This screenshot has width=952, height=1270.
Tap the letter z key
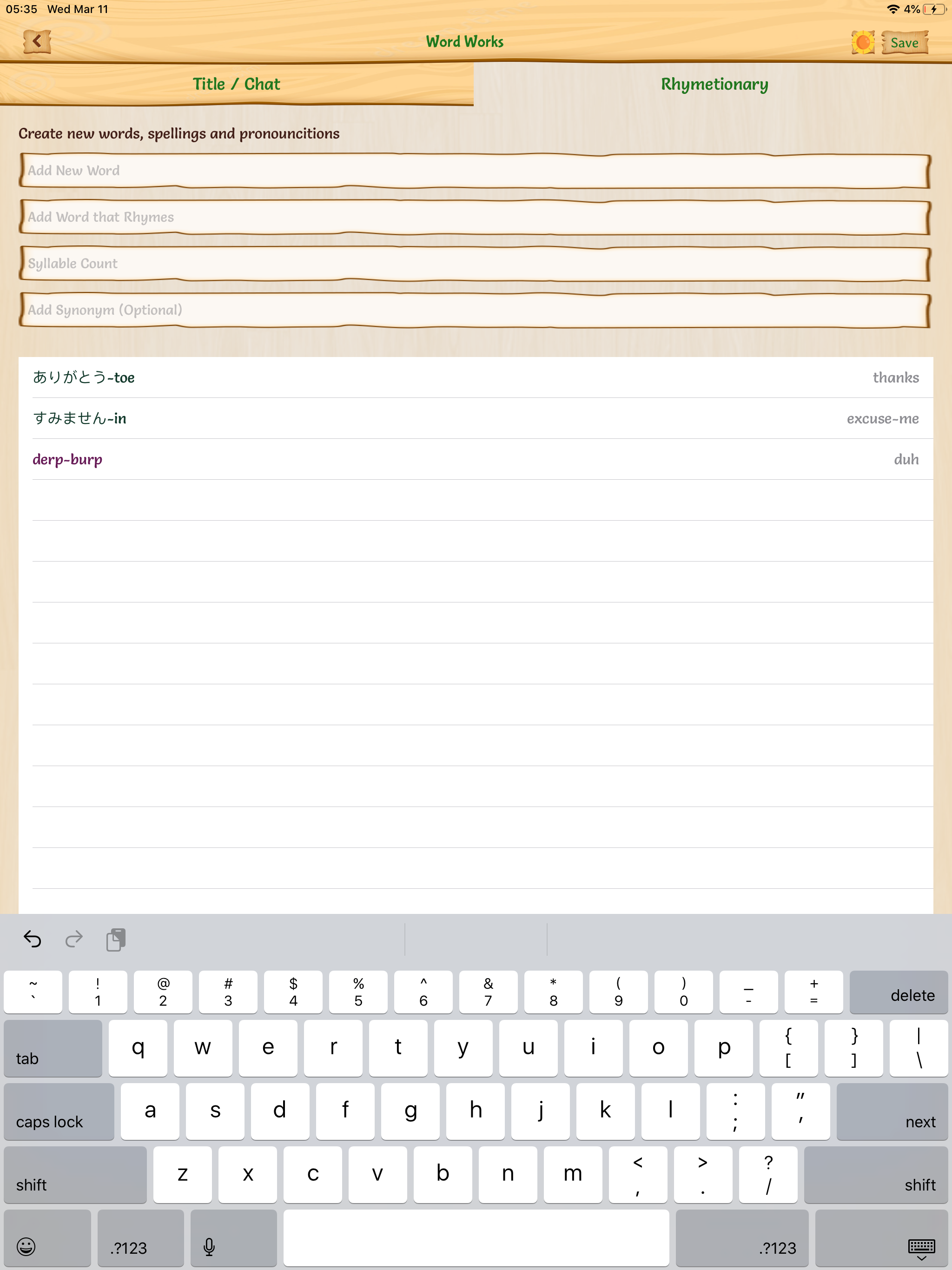183,1175
